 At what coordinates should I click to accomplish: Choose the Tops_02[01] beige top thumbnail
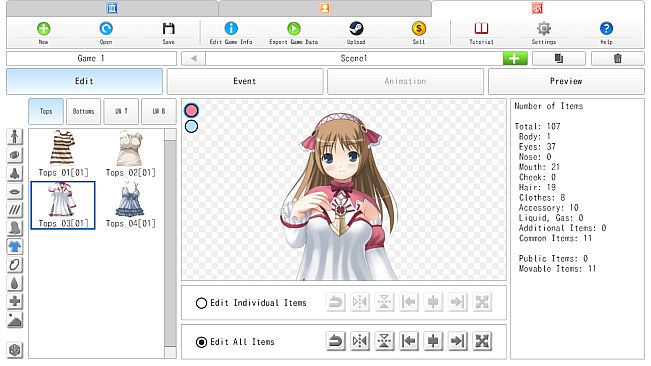pyautogui.click(x=130, y=154)
